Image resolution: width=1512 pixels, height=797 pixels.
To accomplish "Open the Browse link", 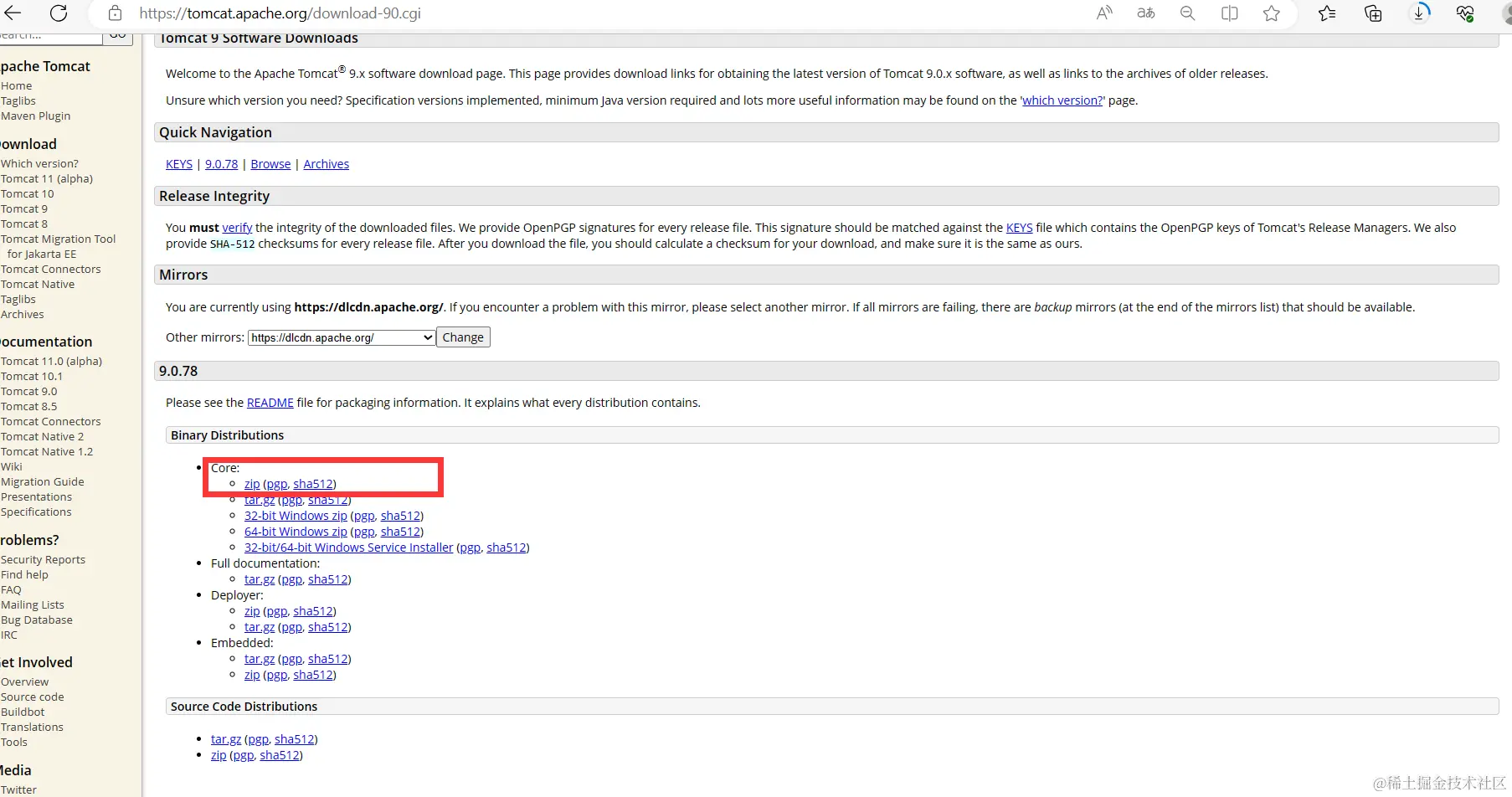I will (x=270, y=164).
